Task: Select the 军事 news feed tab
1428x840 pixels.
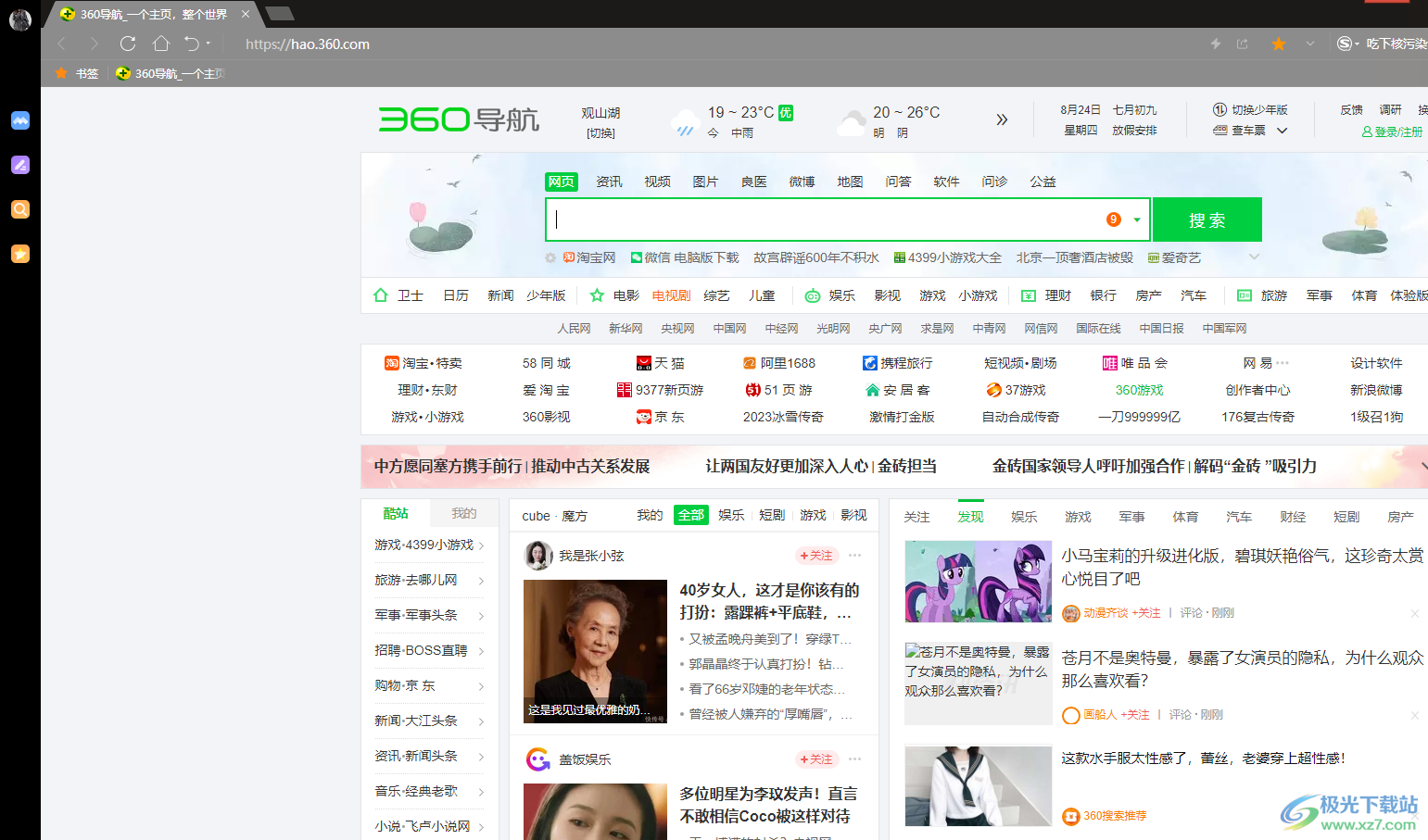Action: click(1131, 517)
